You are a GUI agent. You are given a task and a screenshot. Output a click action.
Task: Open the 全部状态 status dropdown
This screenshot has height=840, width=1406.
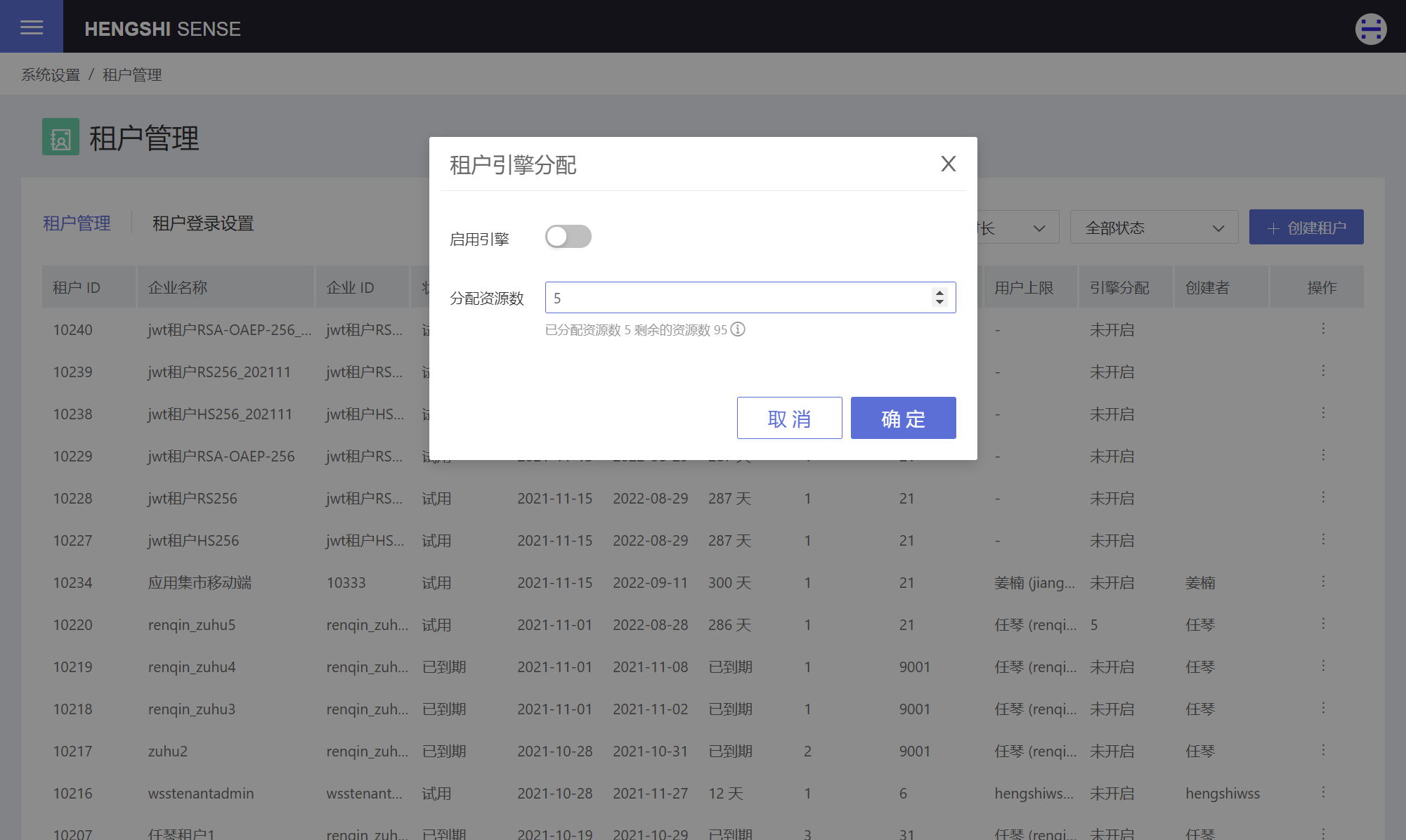click(x=1154, y=228)
